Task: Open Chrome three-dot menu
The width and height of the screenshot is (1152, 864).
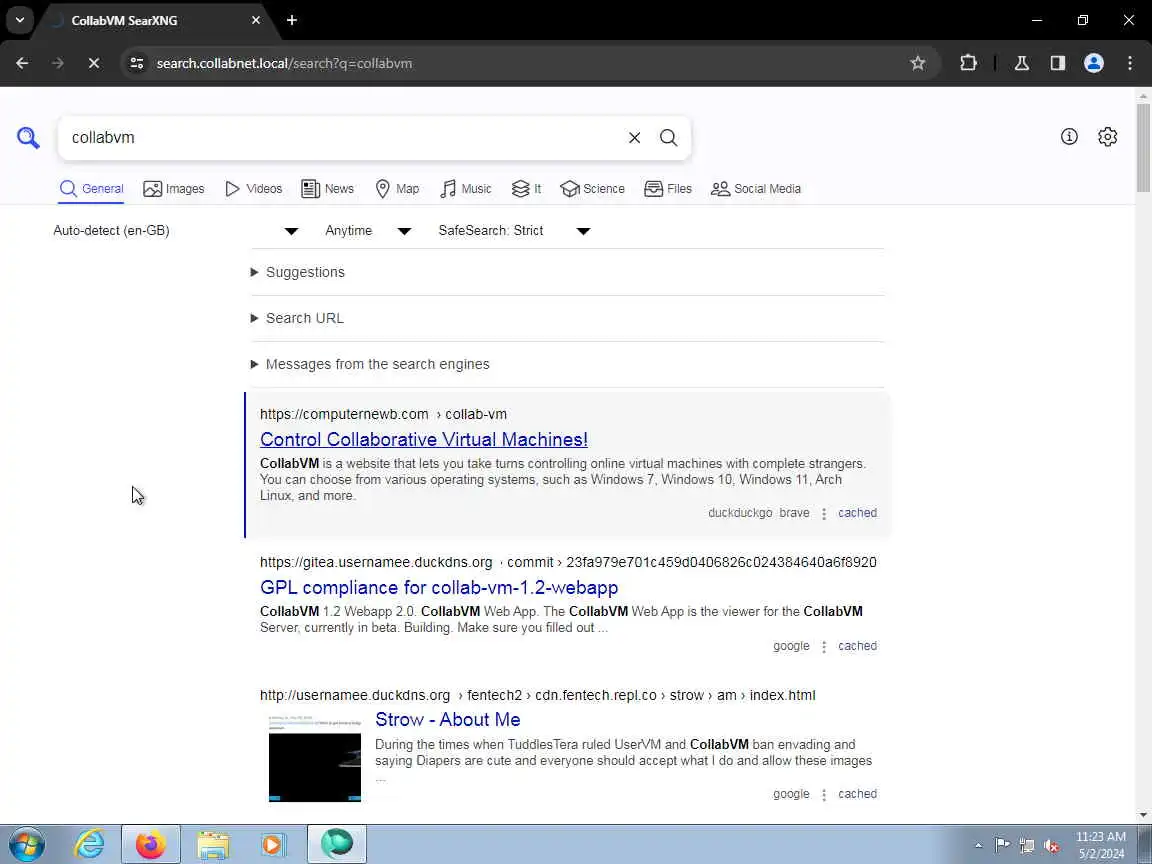Action: tap(1129, 63)
